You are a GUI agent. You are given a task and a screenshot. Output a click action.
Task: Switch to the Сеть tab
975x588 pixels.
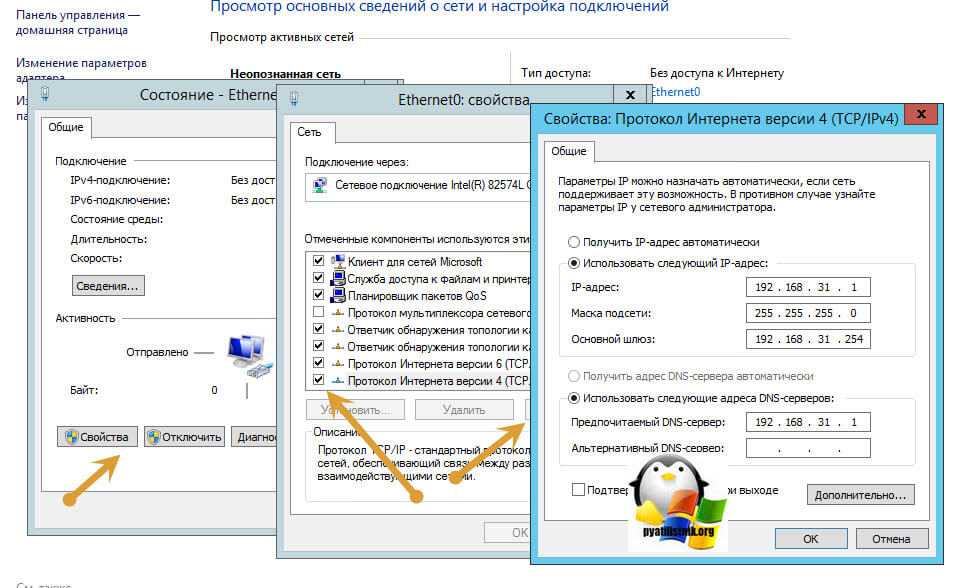(308, 131)
